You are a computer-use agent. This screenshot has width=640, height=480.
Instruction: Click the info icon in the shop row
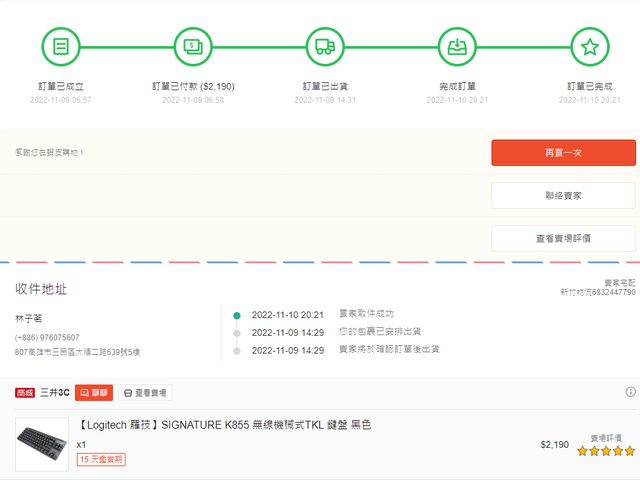(x=630, y=392)
